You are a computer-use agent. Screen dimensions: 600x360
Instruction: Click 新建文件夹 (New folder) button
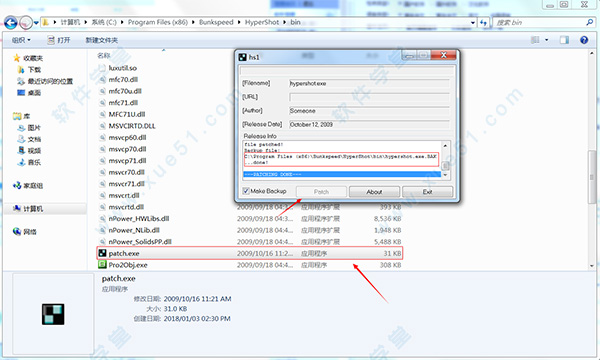click(x=101, y=40)
